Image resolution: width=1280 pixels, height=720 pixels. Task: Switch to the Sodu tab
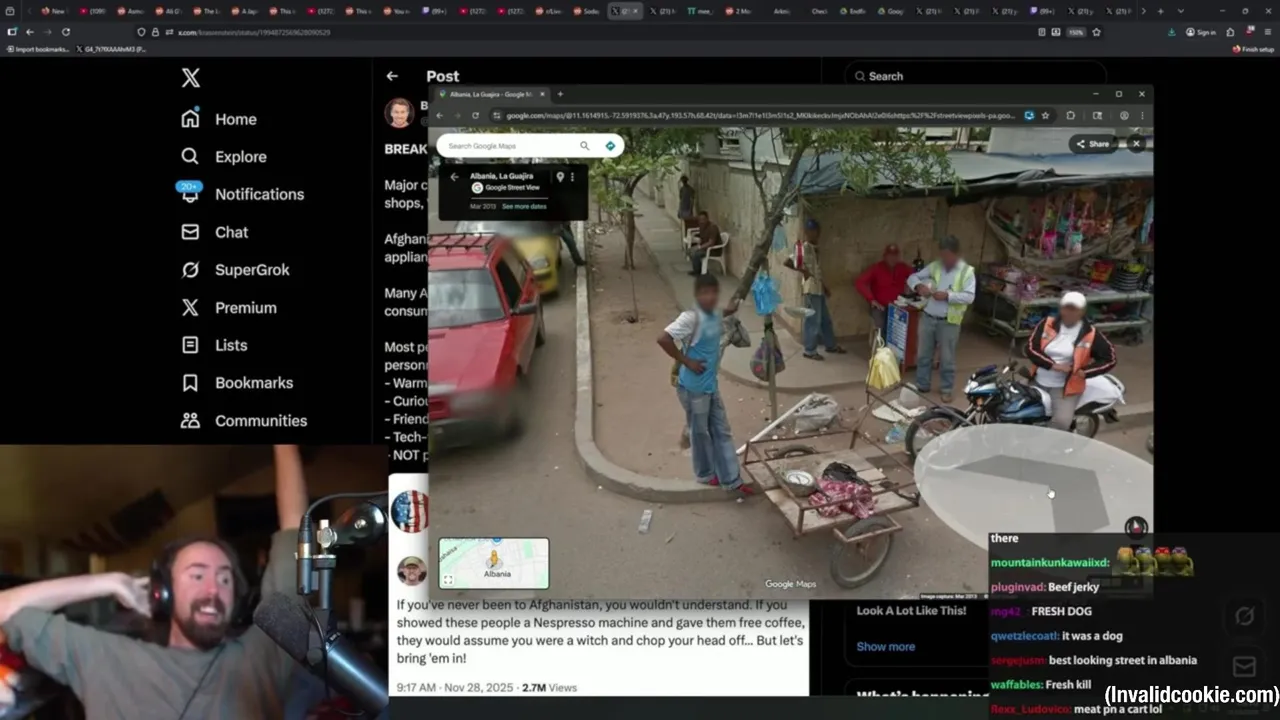[x=586, y=11]
